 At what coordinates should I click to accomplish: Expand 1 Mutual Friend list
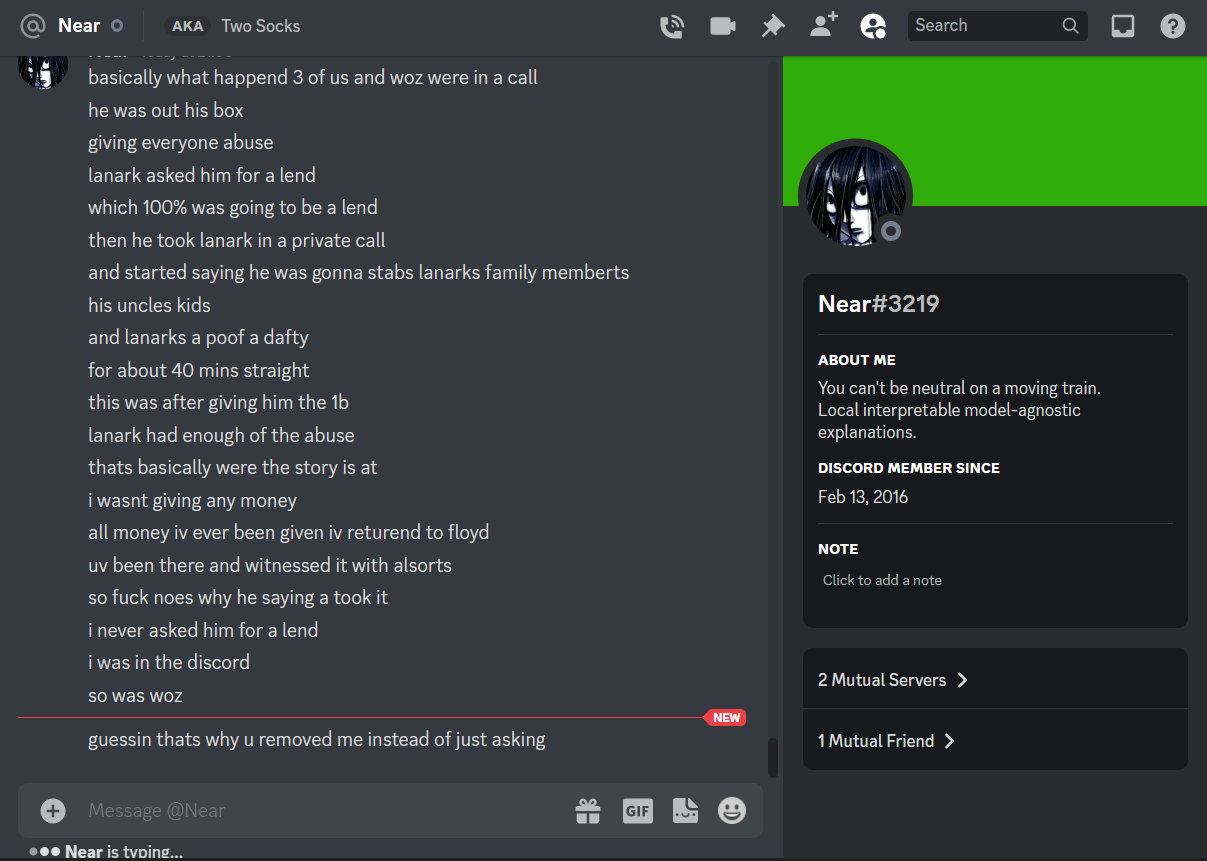[x=995, y=741]
